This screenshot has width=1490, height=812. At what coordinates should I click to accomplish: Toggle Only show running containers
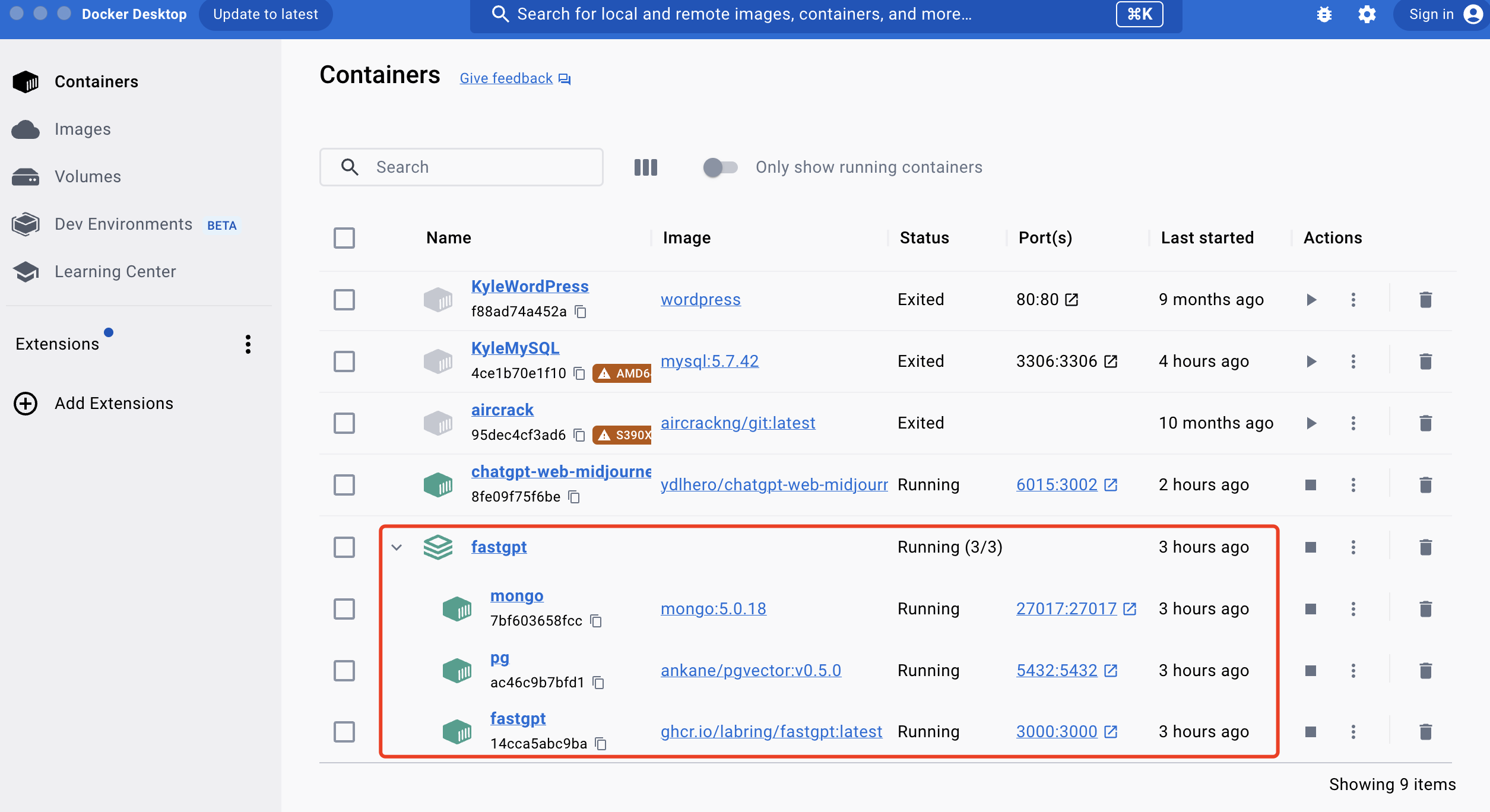point(720,167)
